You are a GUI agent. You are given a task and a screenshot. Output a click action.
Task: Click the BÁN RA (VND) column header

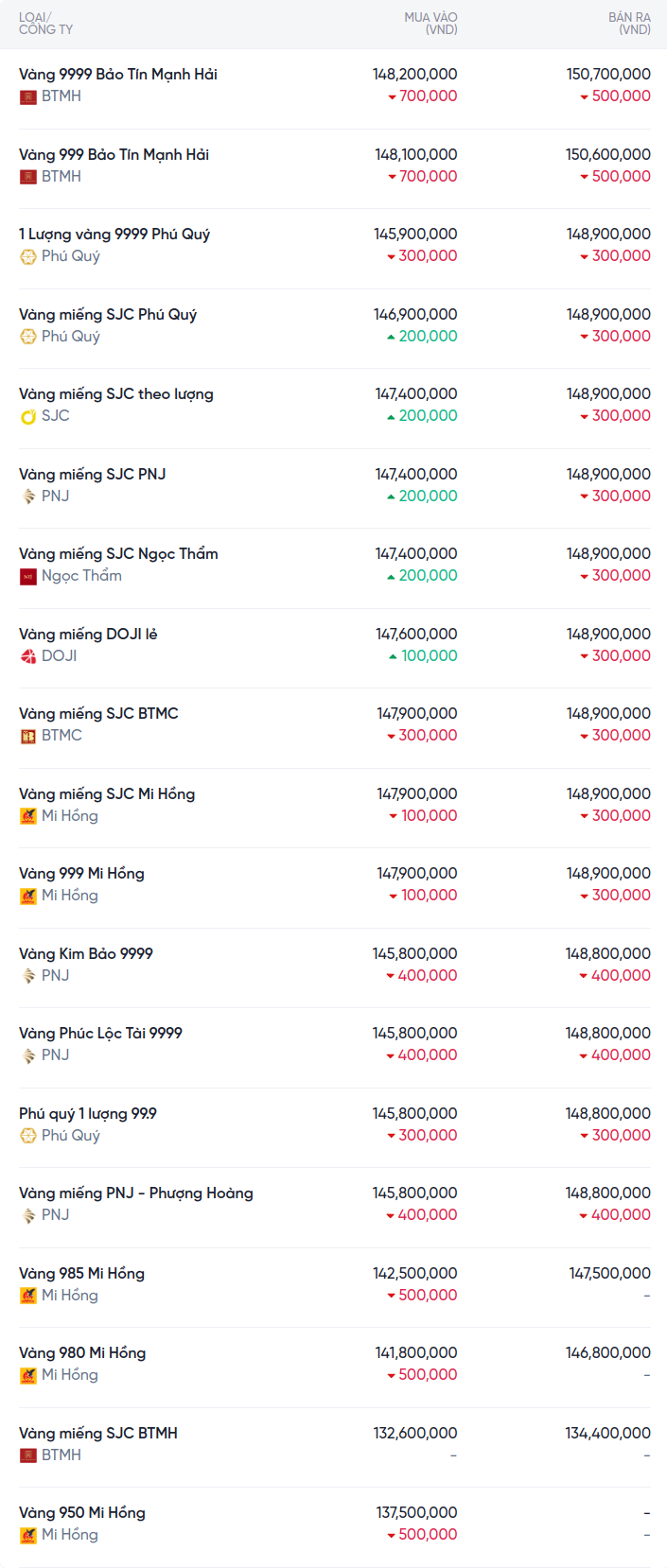click(x=629, y=24)
